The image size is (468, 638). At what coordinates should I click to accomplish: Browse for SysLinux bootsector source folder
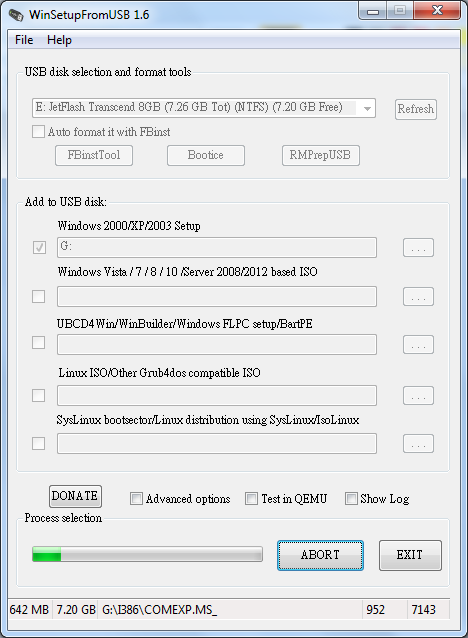tap(418, 444)
